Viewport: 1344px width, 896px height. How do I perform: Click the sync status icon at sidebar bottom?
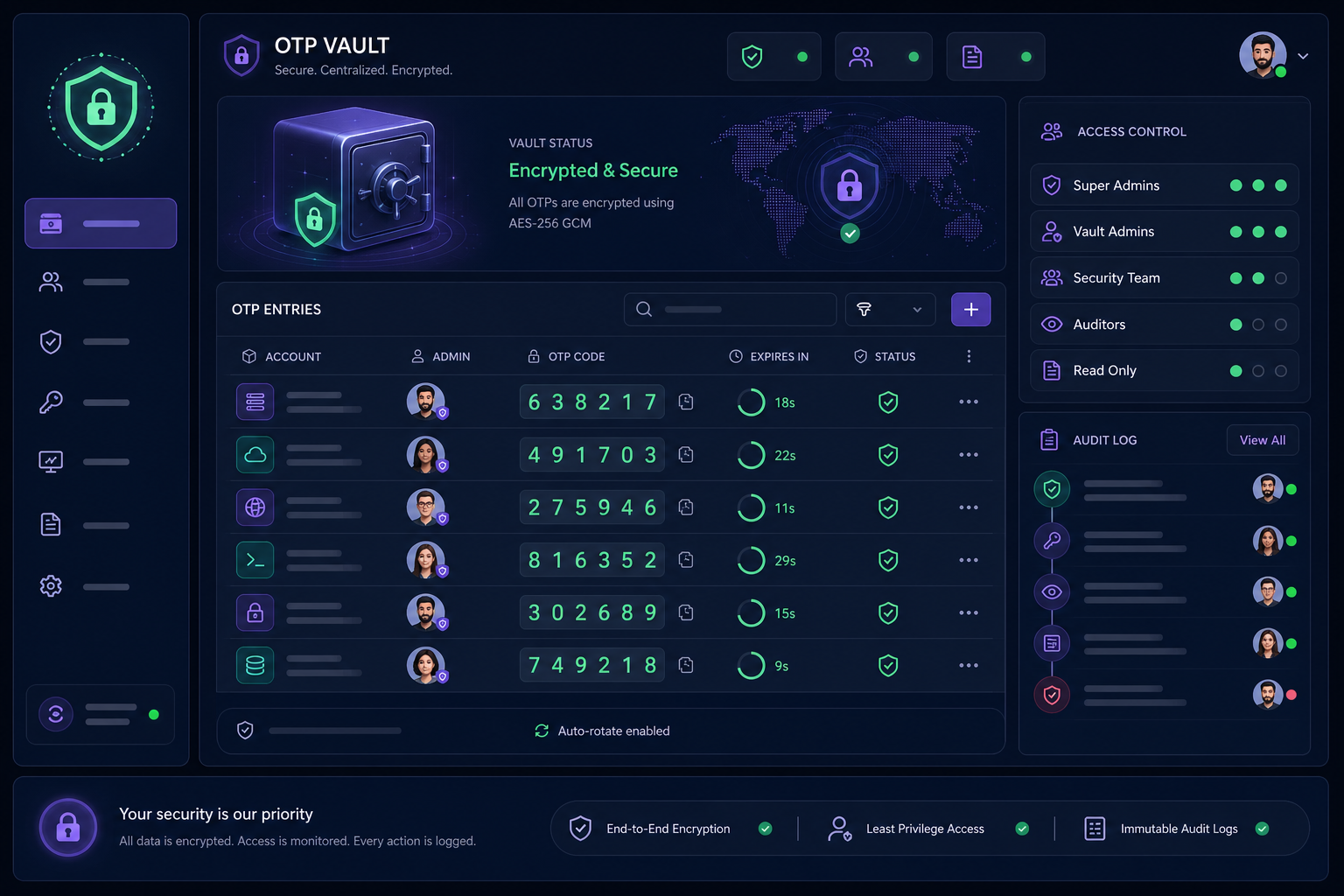(x=56, y=714)
